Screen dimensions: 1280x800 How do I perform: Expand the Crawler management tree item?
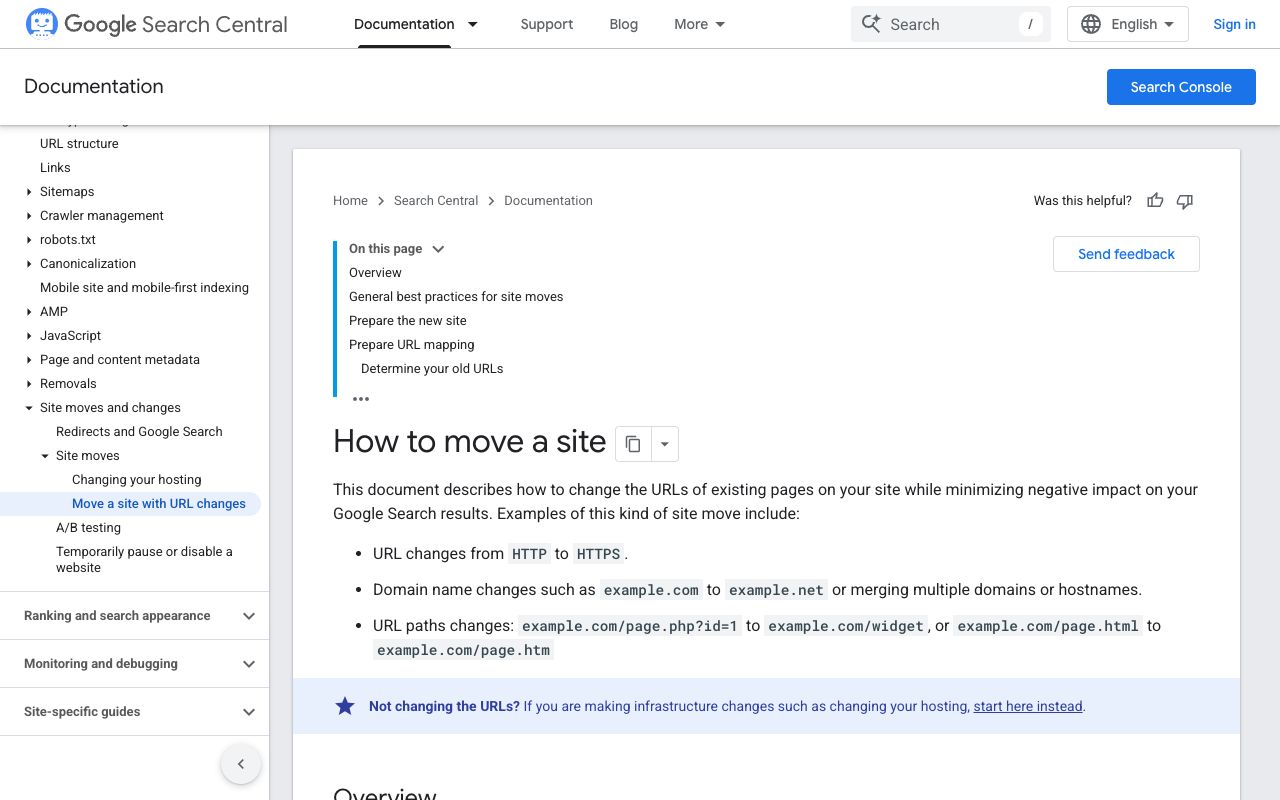coord(29,216)
